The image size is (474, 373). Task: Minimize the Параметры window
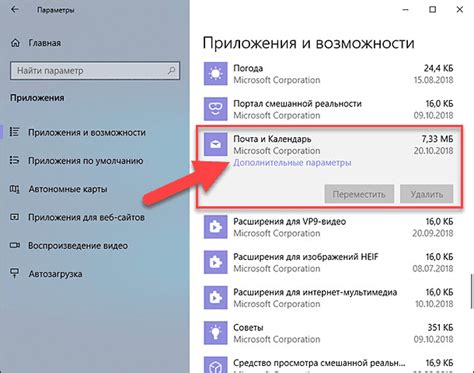point(405,10)
